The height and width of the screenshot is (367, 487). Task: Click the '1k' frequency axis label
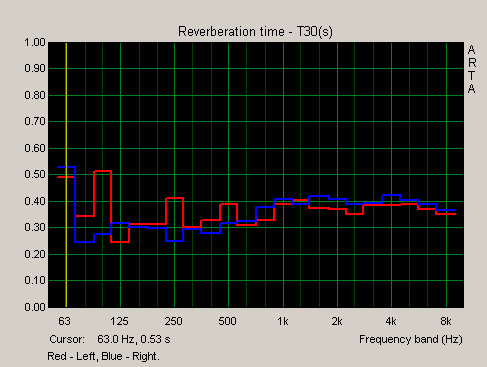283,321
